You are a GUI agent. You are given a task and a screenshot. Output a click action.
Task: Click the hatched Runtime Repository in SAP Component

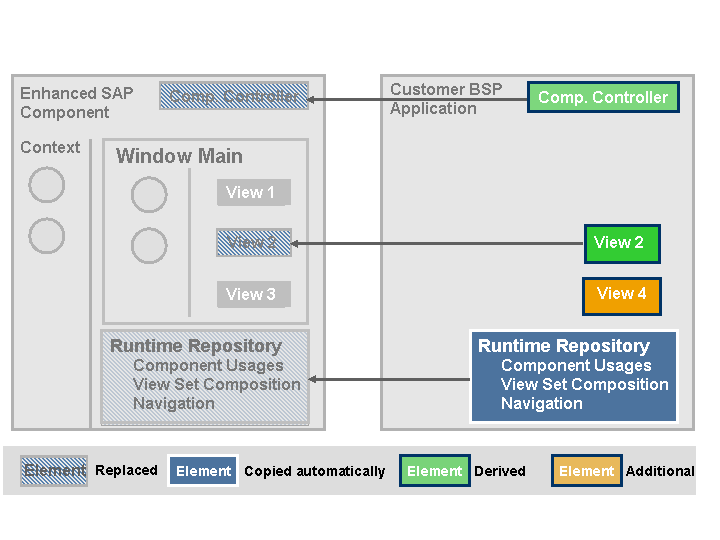205,375
